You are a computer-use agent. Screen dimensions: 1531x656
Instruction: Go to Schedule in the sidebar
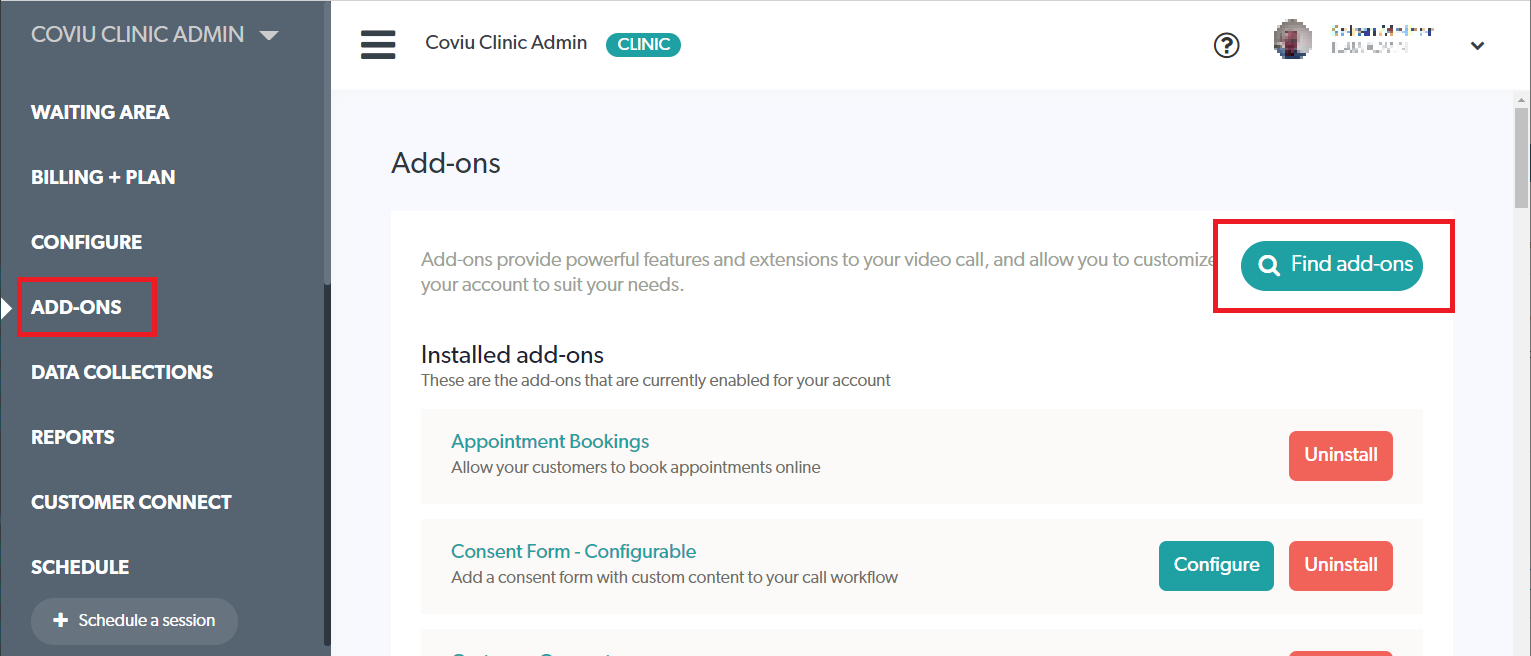[x=80, y=567]
